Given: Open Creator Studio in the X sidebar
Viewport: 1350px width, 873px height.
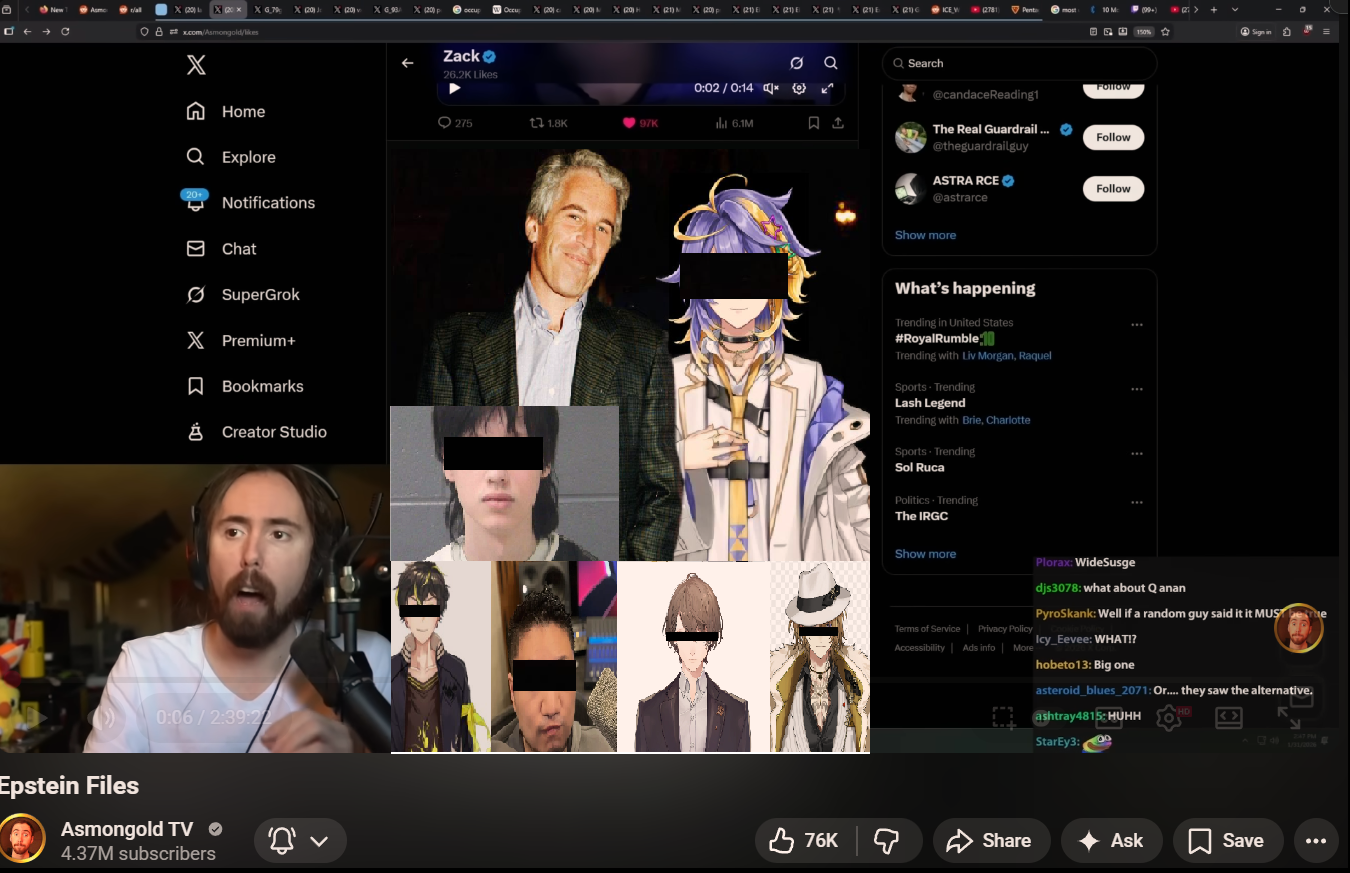Looking at the screenshot, I should pos(257,432).
